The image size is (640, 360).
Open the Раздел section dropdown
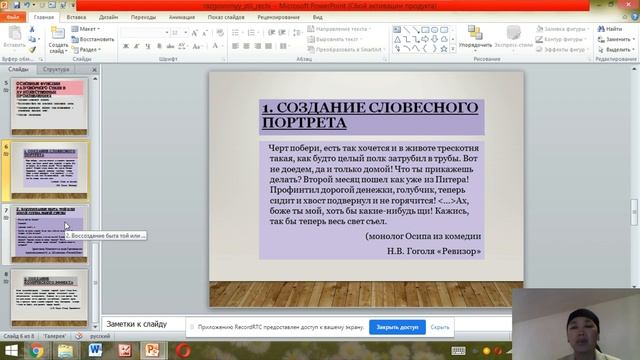[x=86, y=49]
